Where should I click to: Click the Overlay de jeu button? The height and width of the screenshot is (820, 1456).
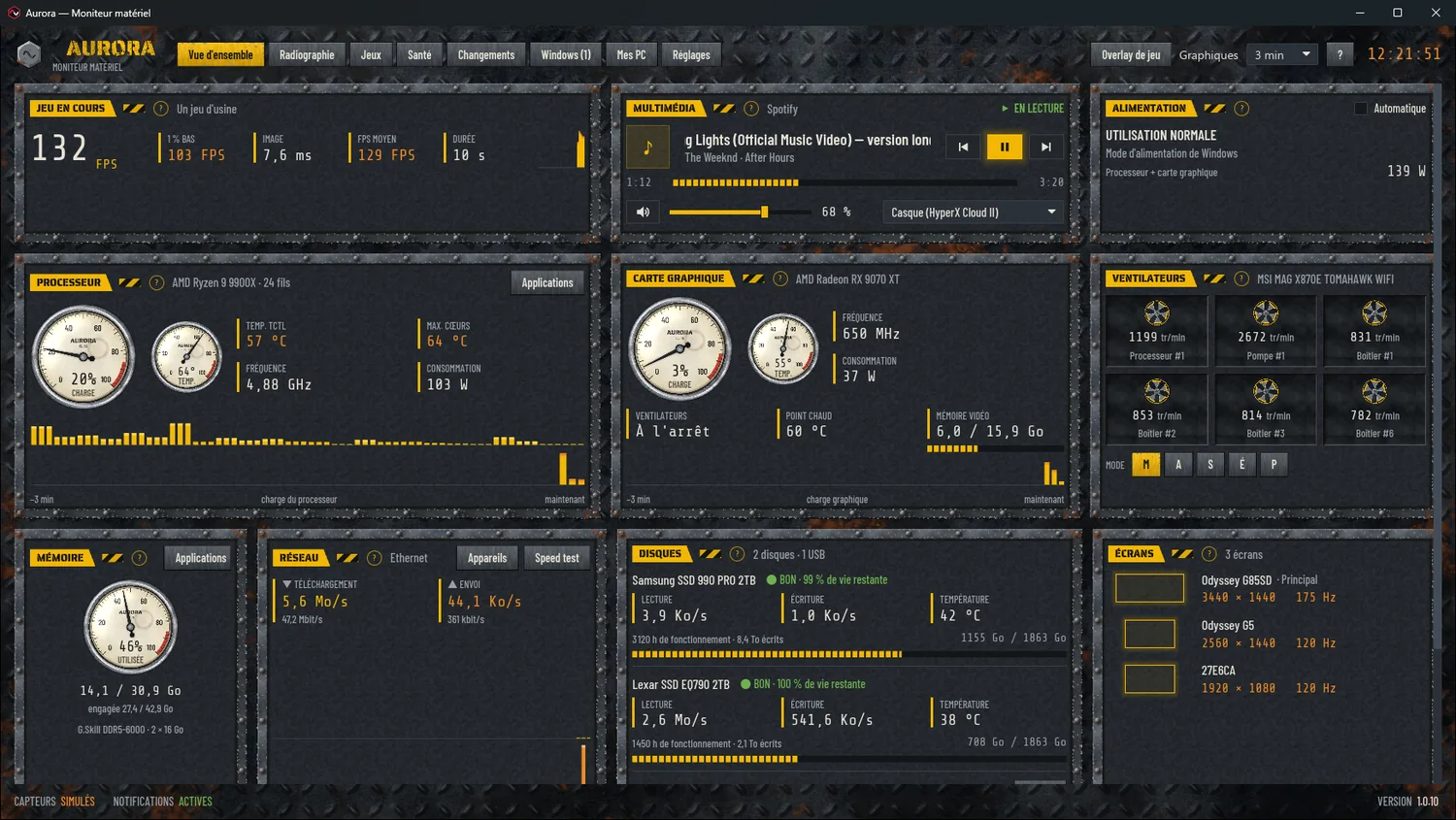pos(1131,54)
